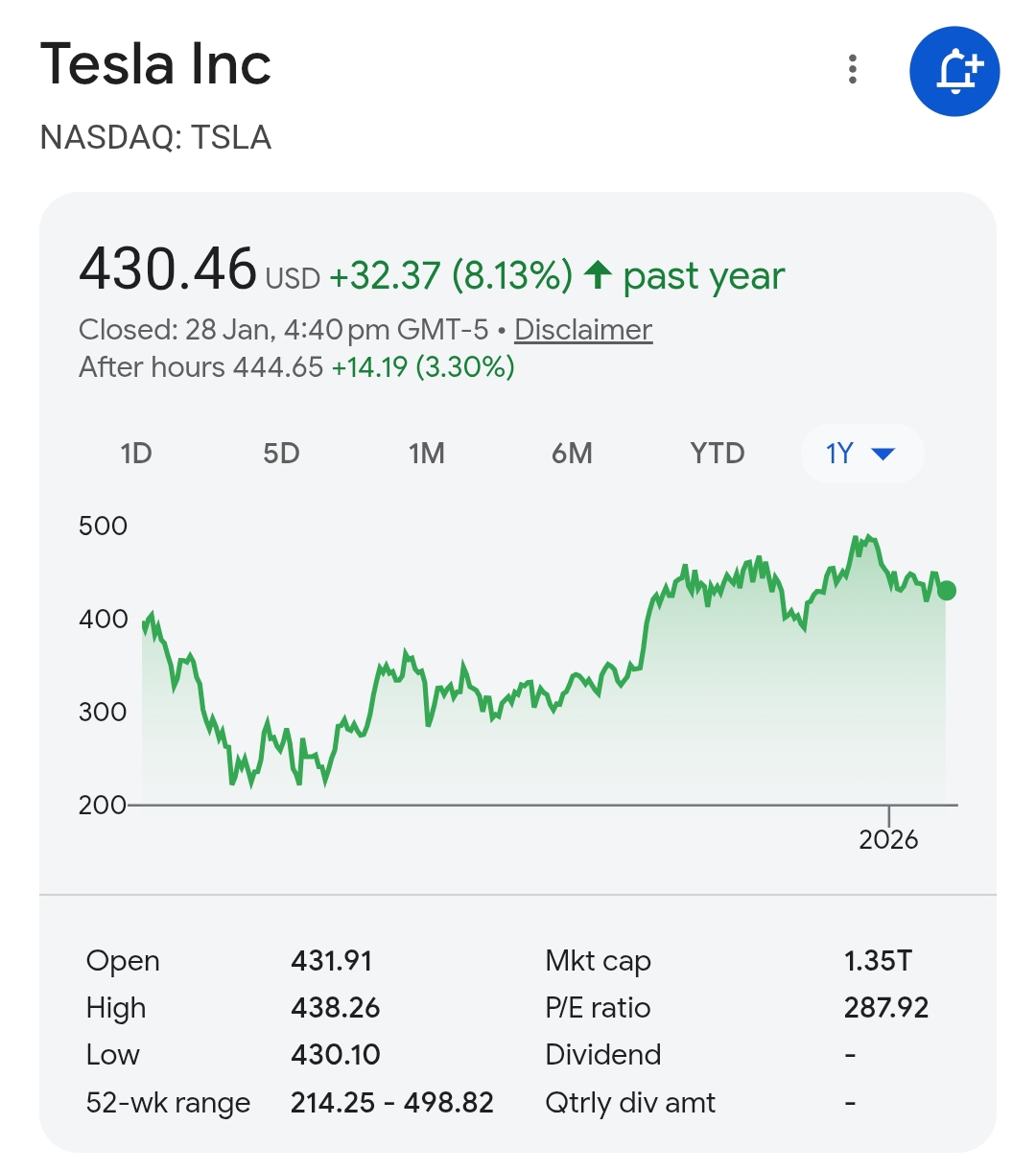Click the 430.46 stock price
The height and width of the screenshot is (1171, 1036).
168,269
